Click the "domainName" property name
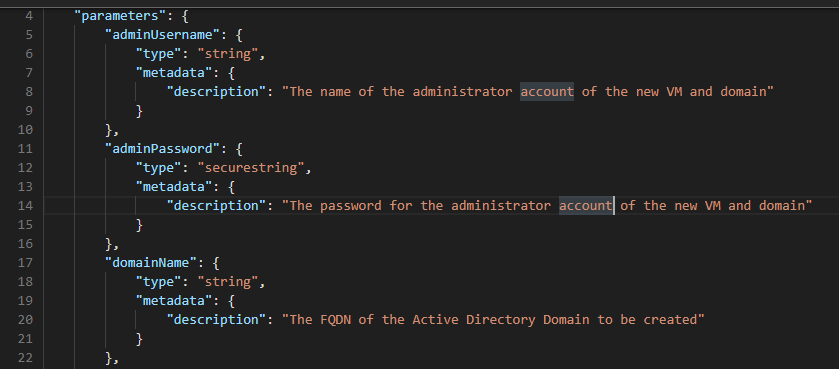This screenshot has width=839, height=369. pos(151,263)
